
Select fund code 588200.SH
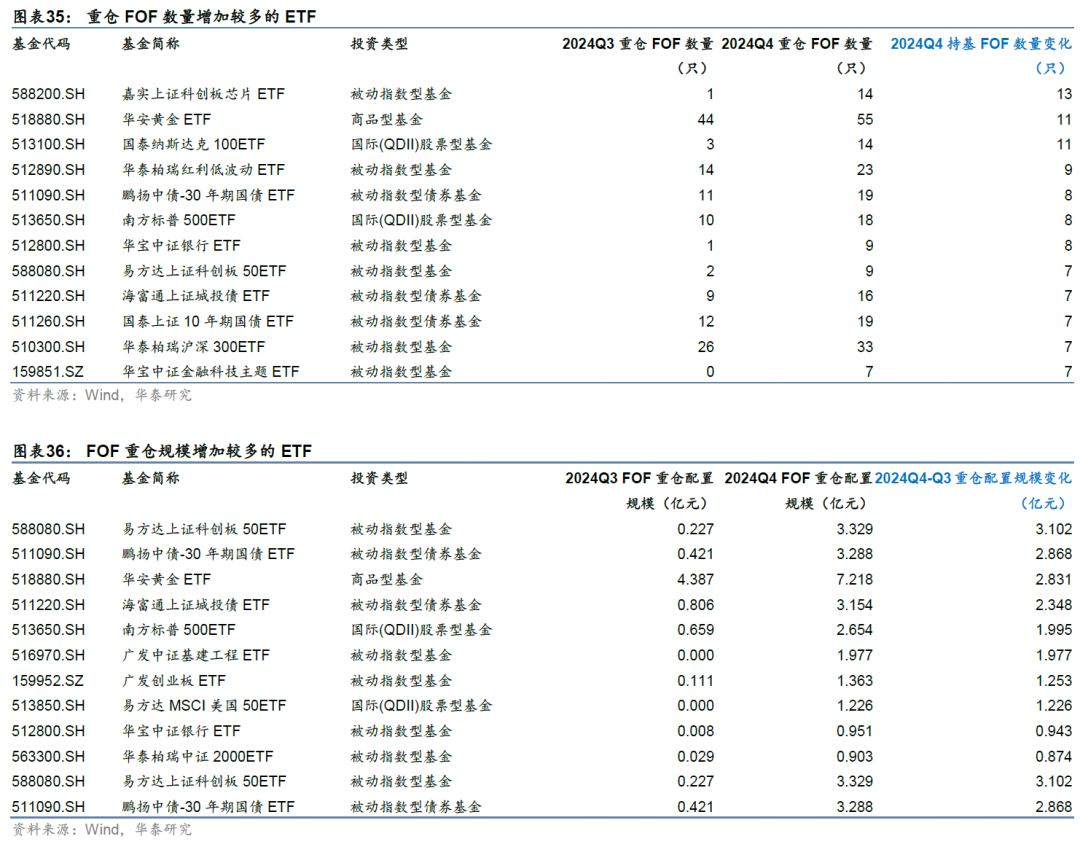pyautogui.click(x=48, y=94)
